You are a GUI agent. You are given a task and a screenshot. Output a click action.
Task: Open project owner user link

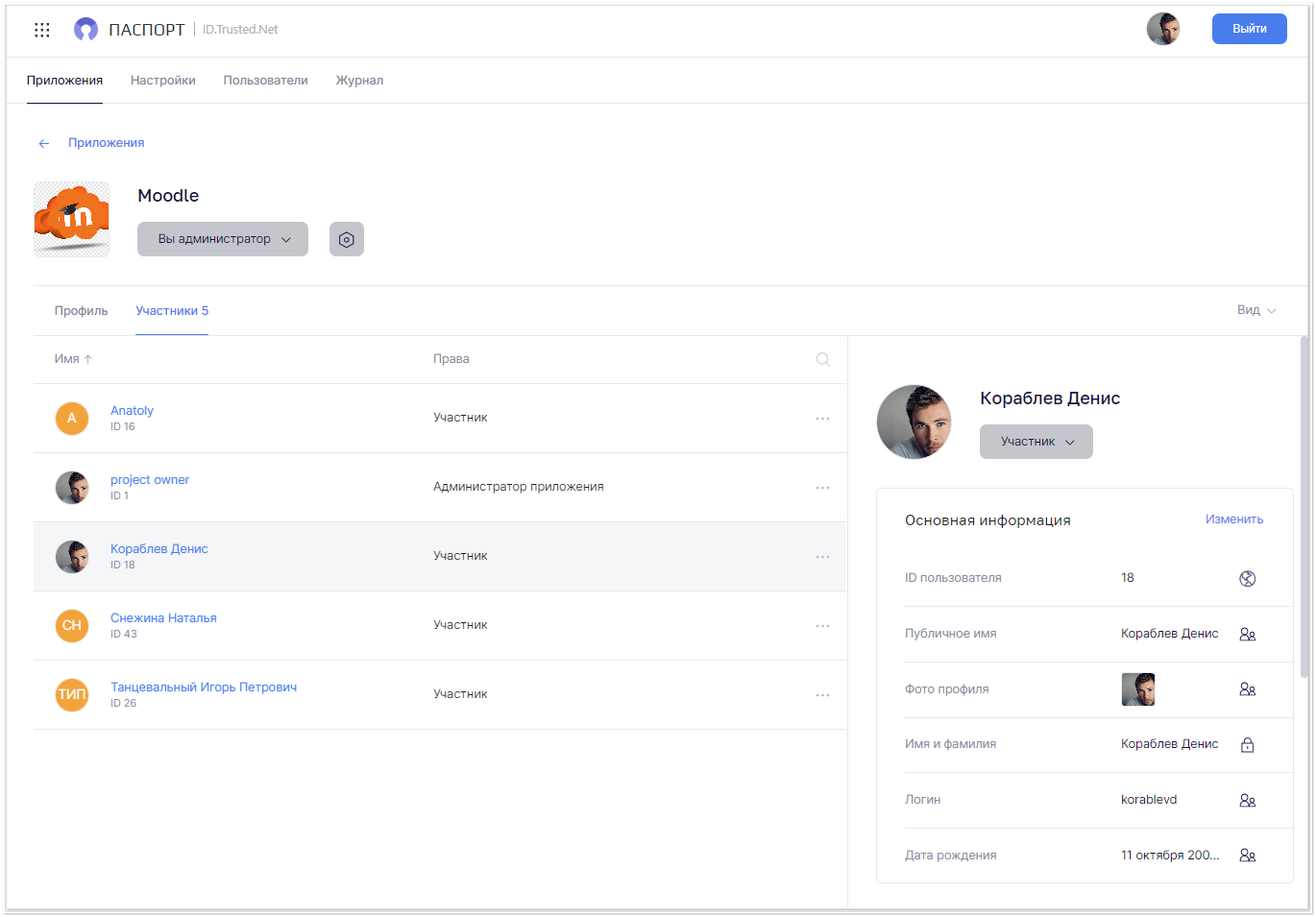point(150,480)
